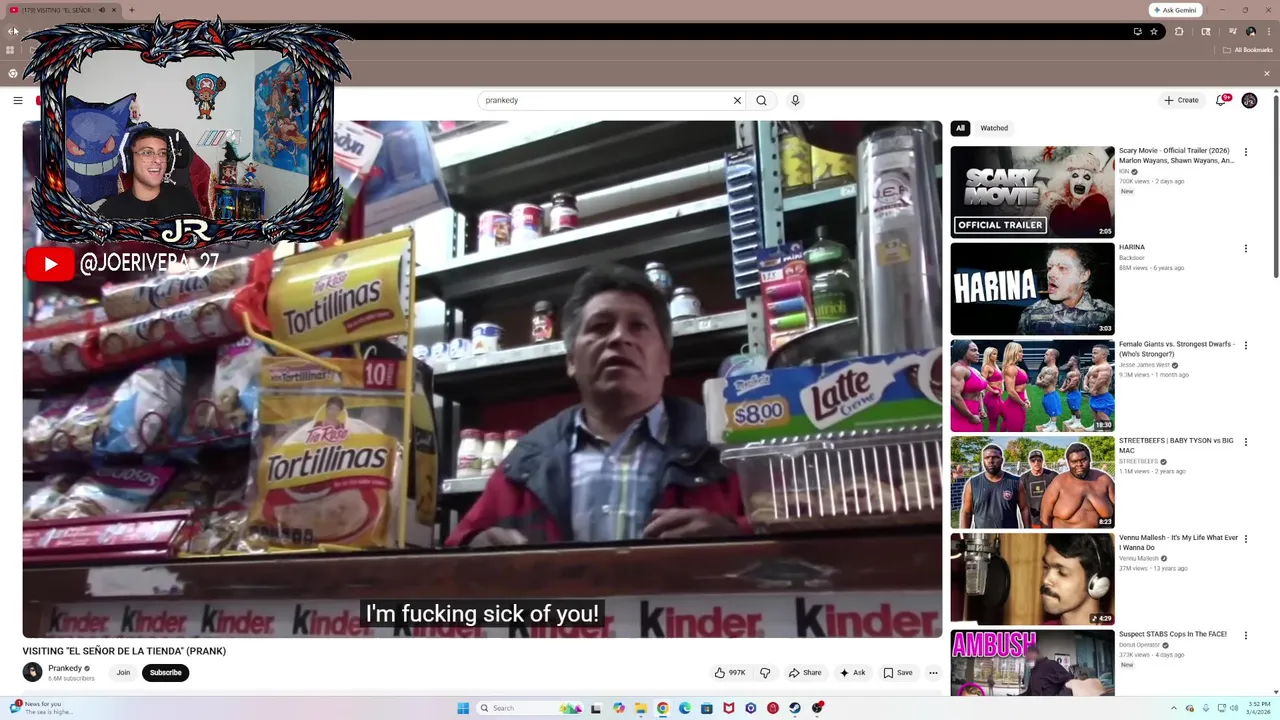This screenshot has width=1280, height=720.
Task: Open the YouTube account avatar menu
Action: [x=1249, y=100]
